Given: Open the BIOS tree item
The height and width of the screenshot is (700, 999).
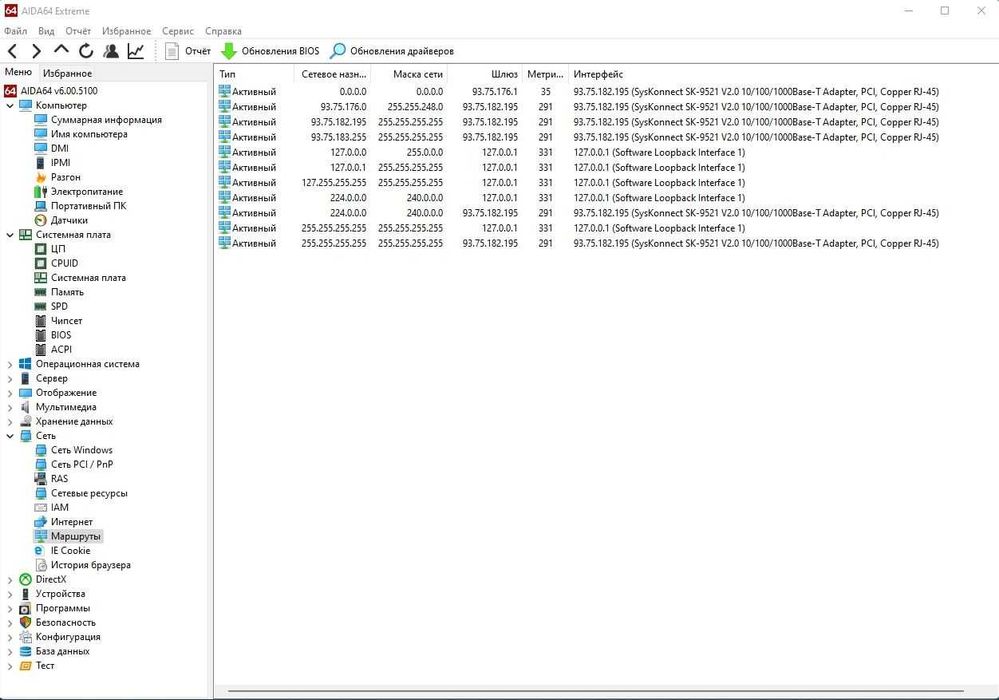Looking at the screenshot, I should (x=61, y=335).
